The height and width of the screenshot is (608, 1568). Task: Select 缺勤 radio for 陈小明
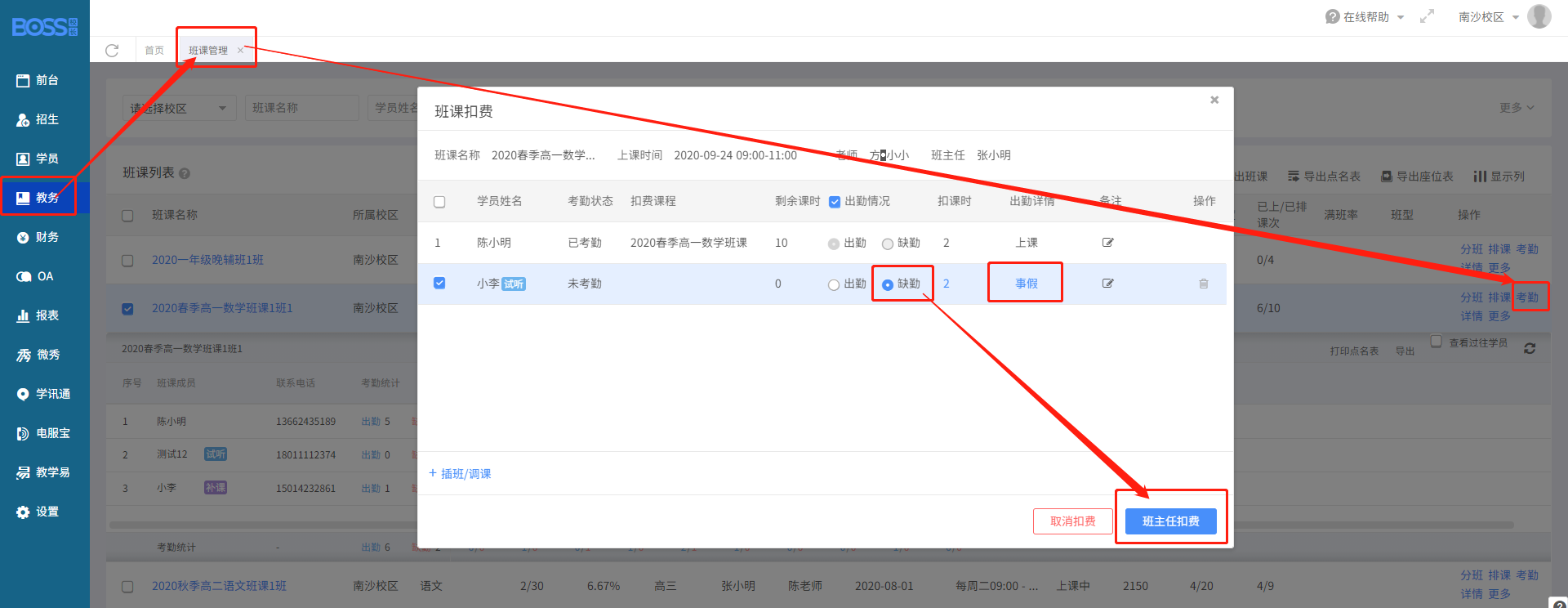click(888, 244)
